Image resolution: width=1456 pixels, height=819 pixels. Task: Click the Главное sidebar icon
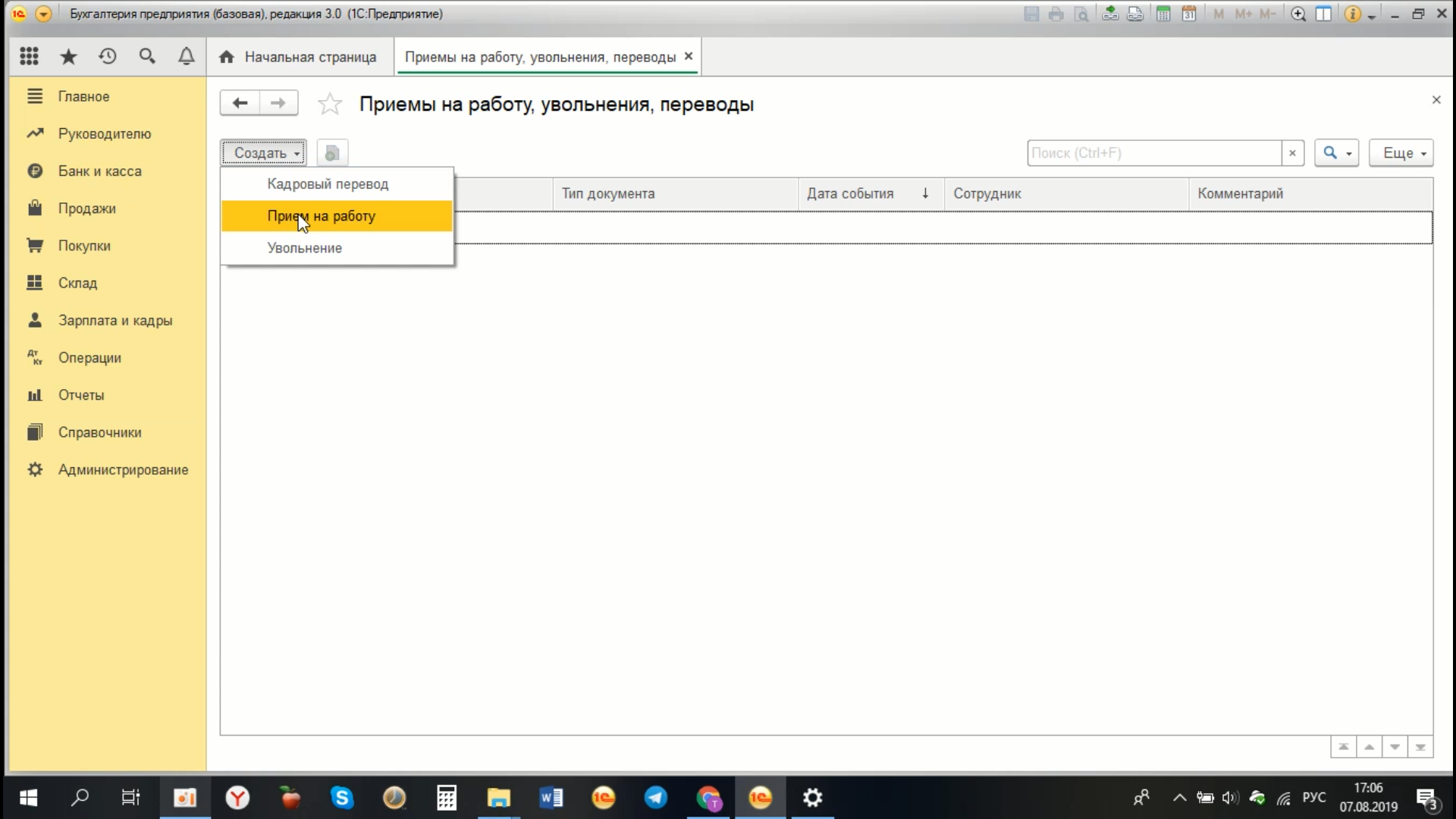34,96
